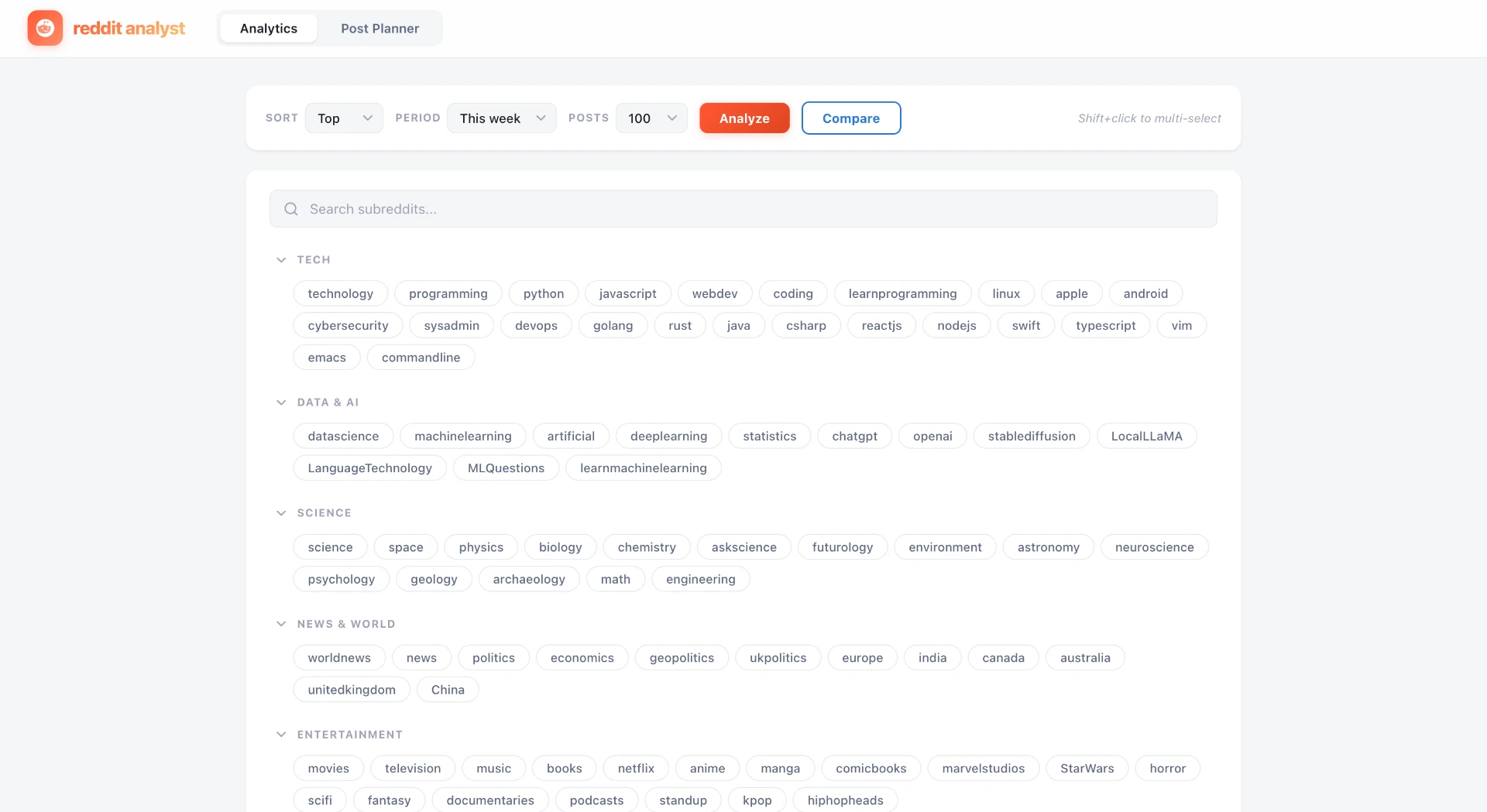
Task: Select the StarWars chip
Action: pyautogui.click(x=1087, y=769)
